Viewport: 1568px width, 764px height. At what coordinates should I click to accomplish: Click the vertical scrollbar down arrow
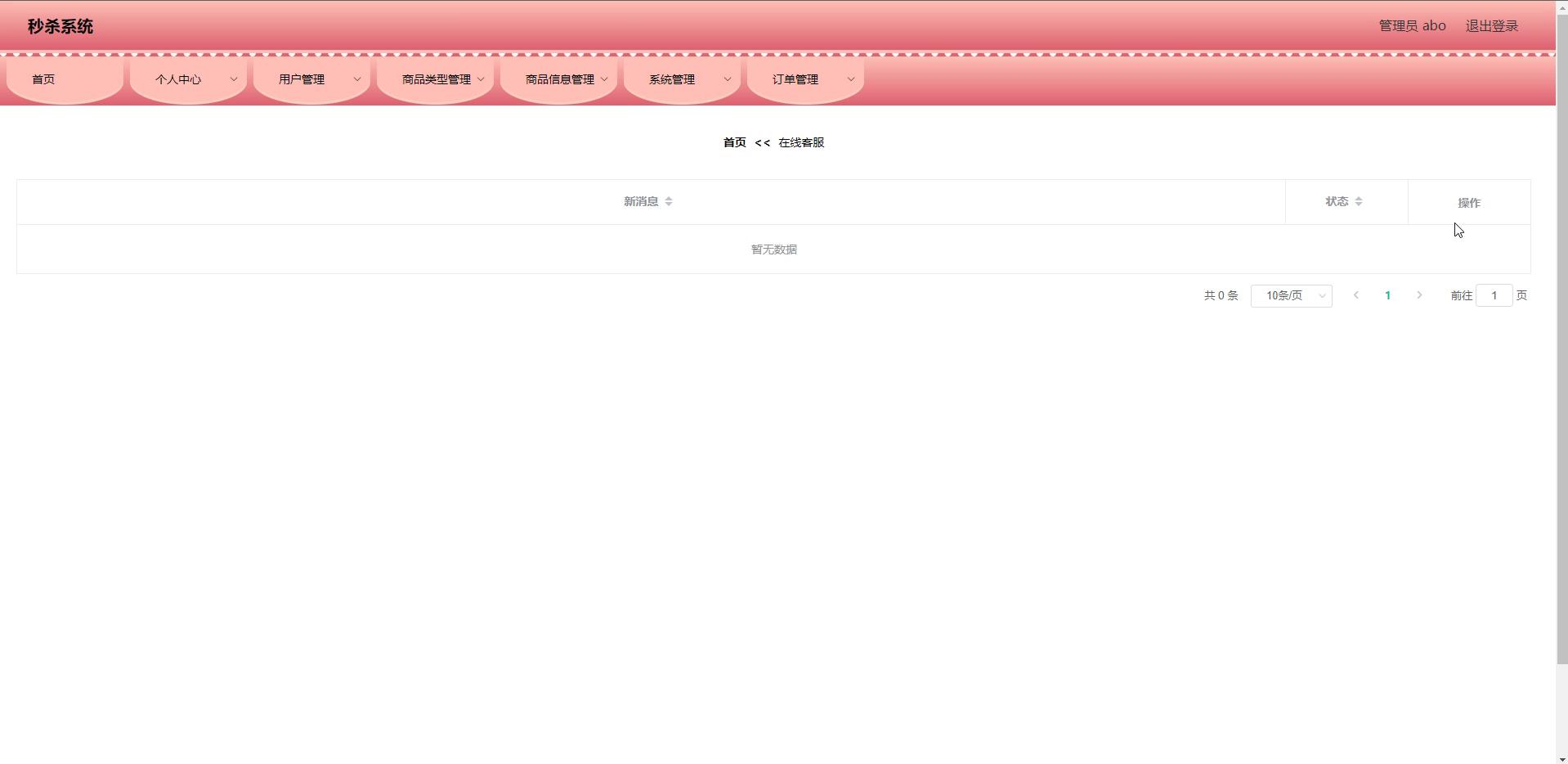[1561, 757]
